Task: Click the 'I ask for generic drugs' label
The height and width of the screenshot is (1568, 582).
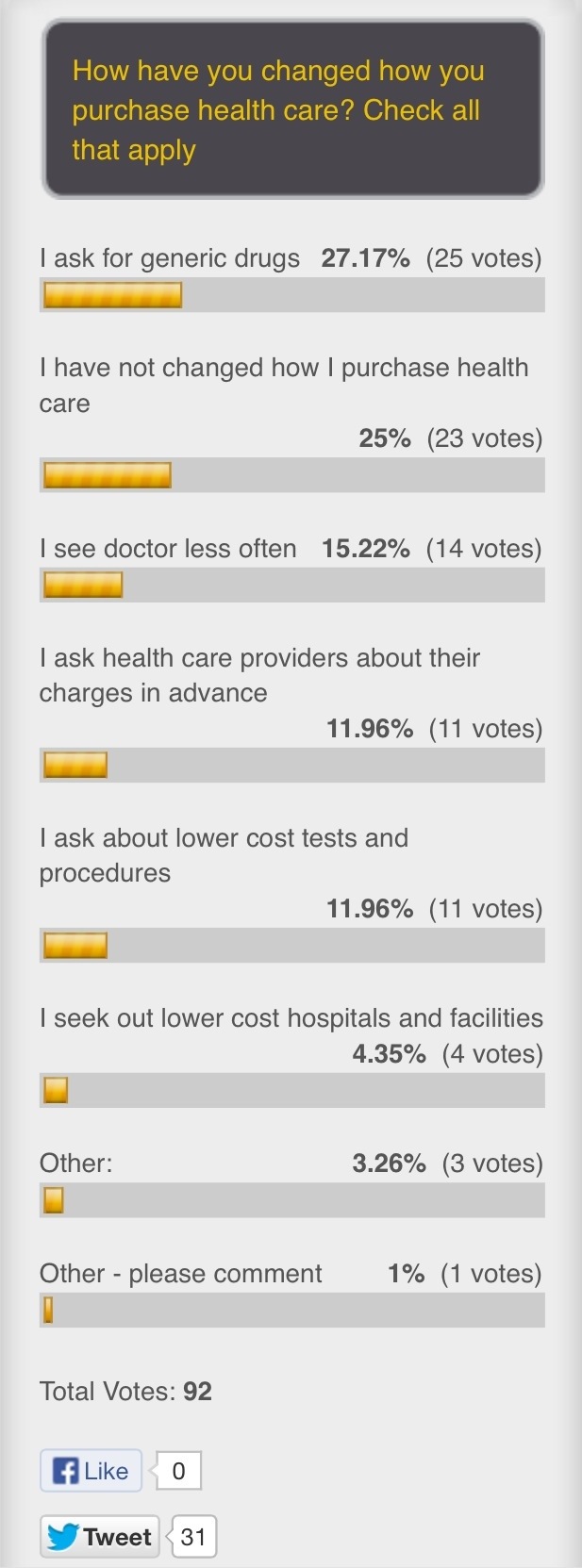Action: tap(170, 258)
